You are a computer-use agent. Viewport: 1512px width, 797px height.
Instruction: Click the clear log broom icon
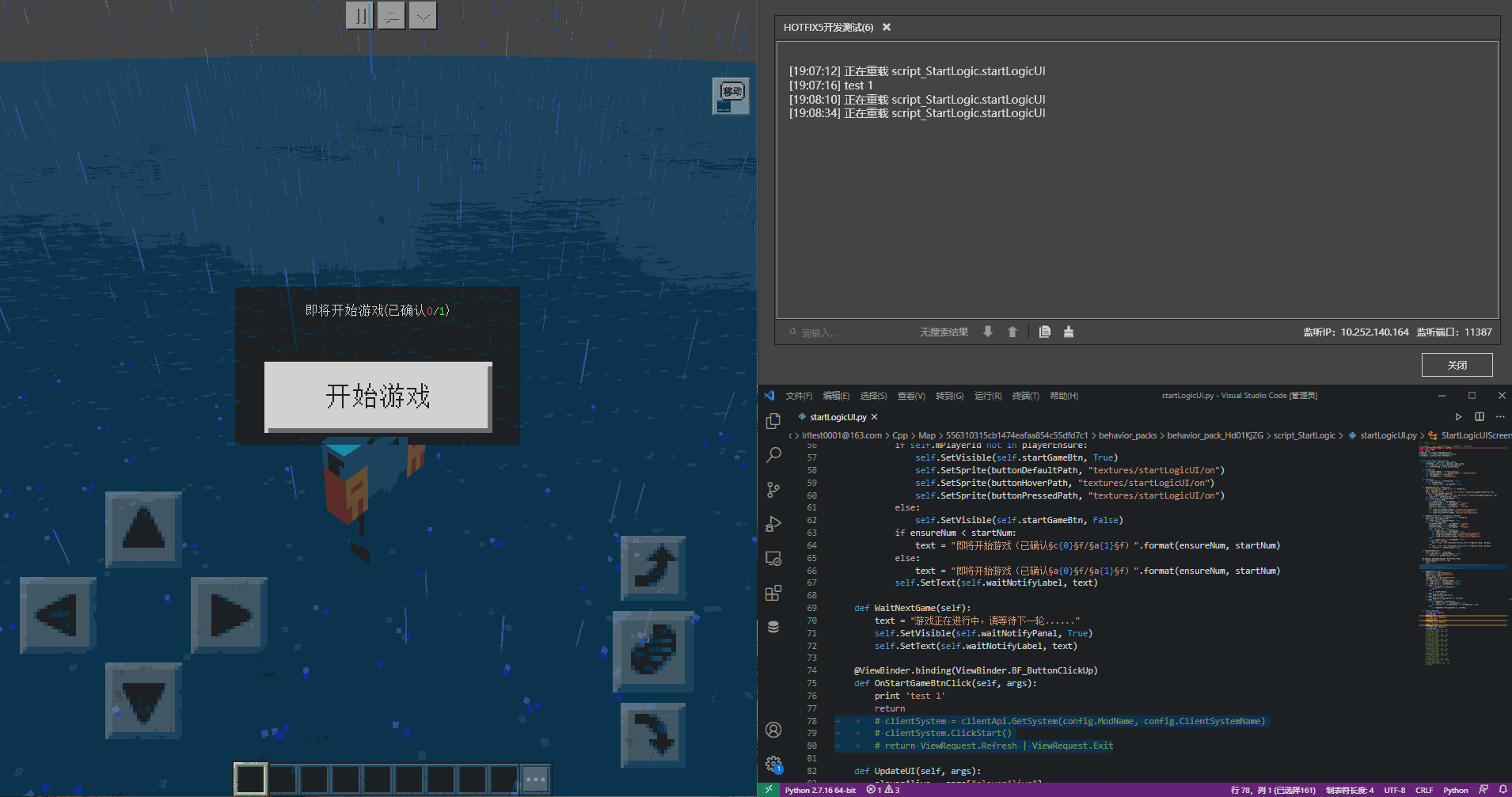pyautogui.click(x=1068, y=332)
